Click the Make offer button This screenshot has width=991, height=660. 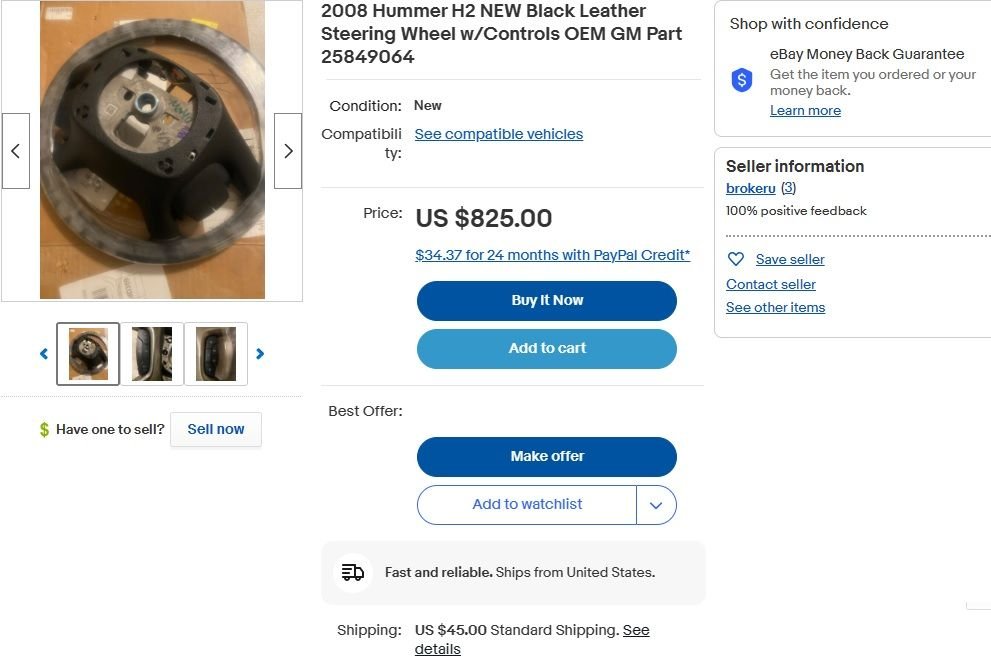tap(547, 456)
